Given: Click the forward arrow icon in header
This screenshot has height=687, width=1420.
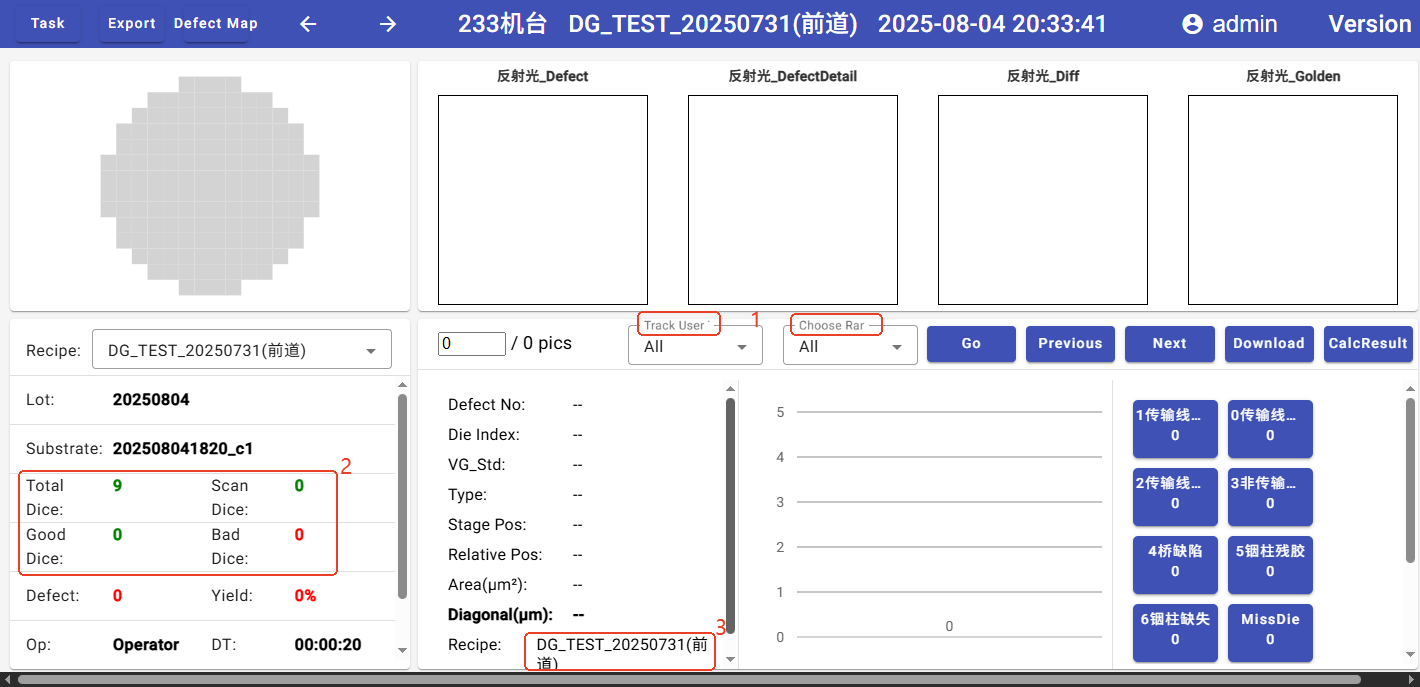Looking at the screenshot, I should [x=388, y=24].
